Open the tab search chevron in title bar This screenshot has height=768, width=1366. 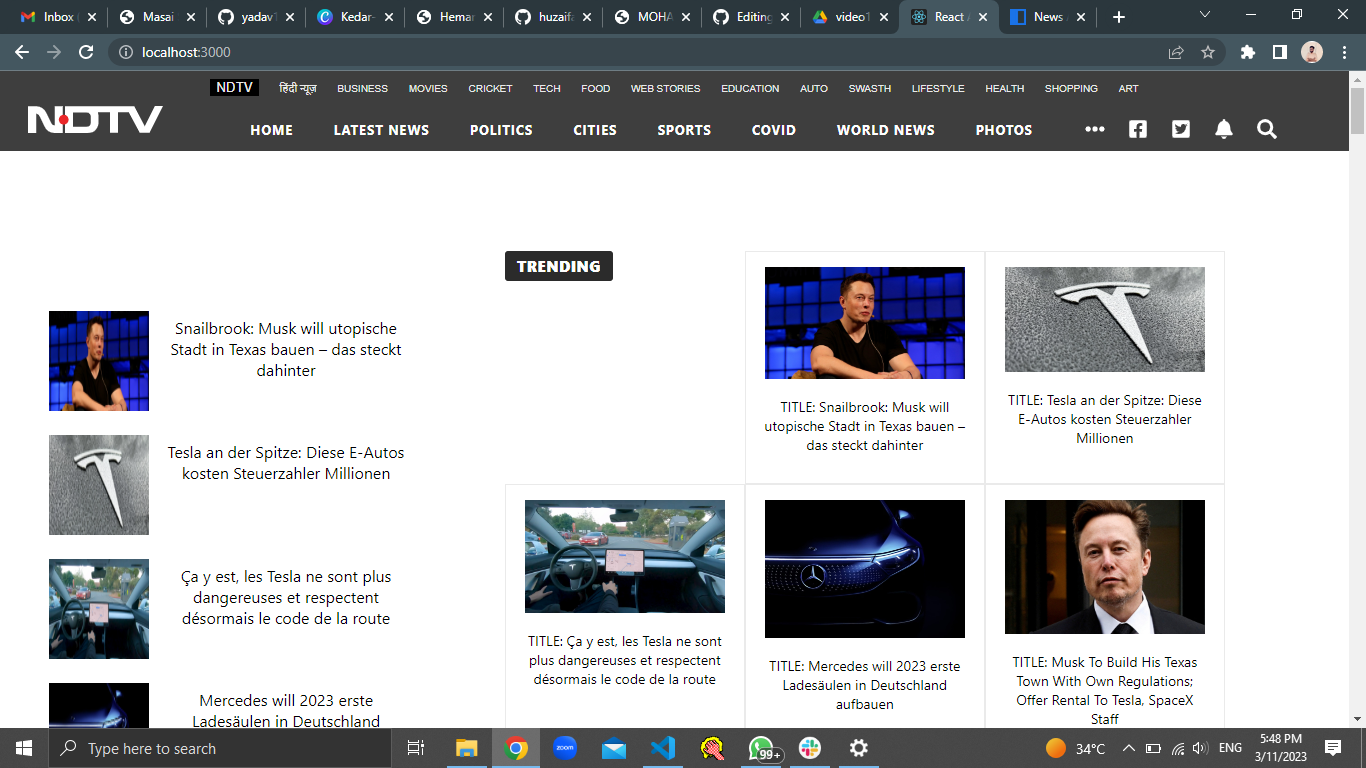pos(1205,15)
